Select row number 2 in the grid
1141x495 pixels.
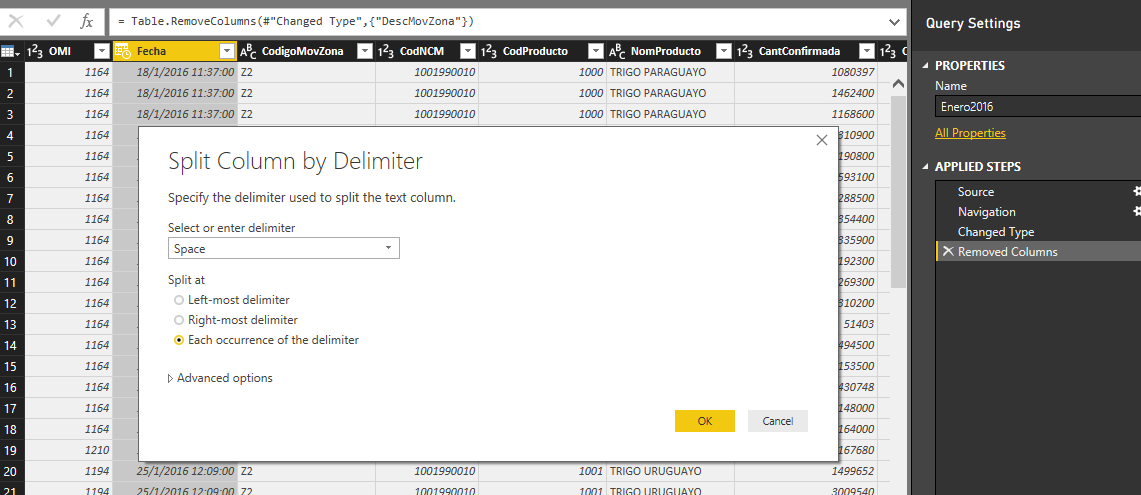10,93
